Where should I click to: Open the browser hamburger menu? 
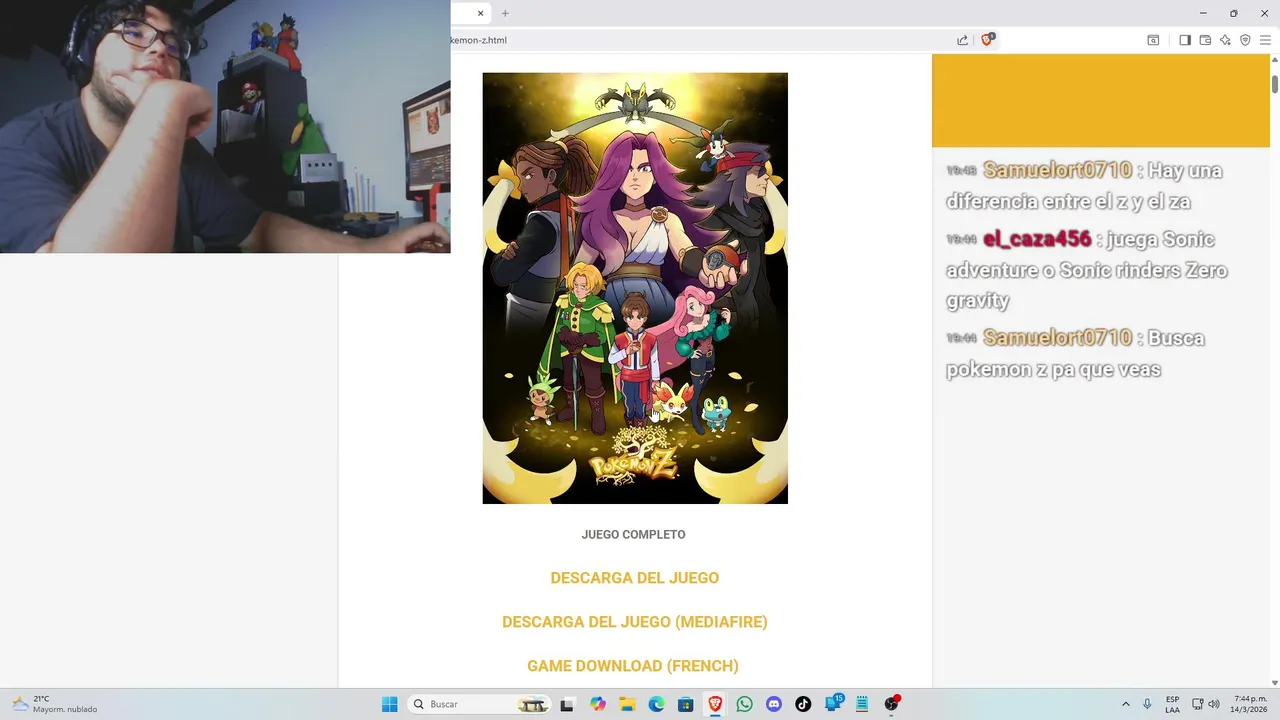point(1265,40)
